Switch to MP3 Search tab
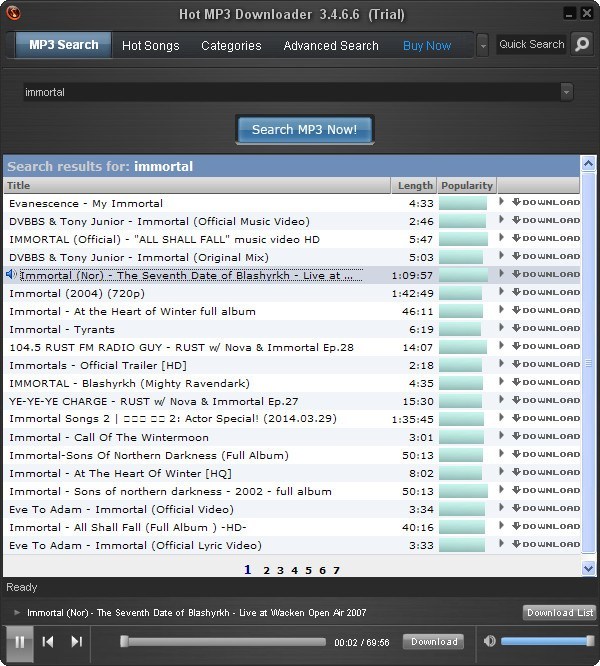The width and height of the screenshot is (600, 666). [64, 45]
